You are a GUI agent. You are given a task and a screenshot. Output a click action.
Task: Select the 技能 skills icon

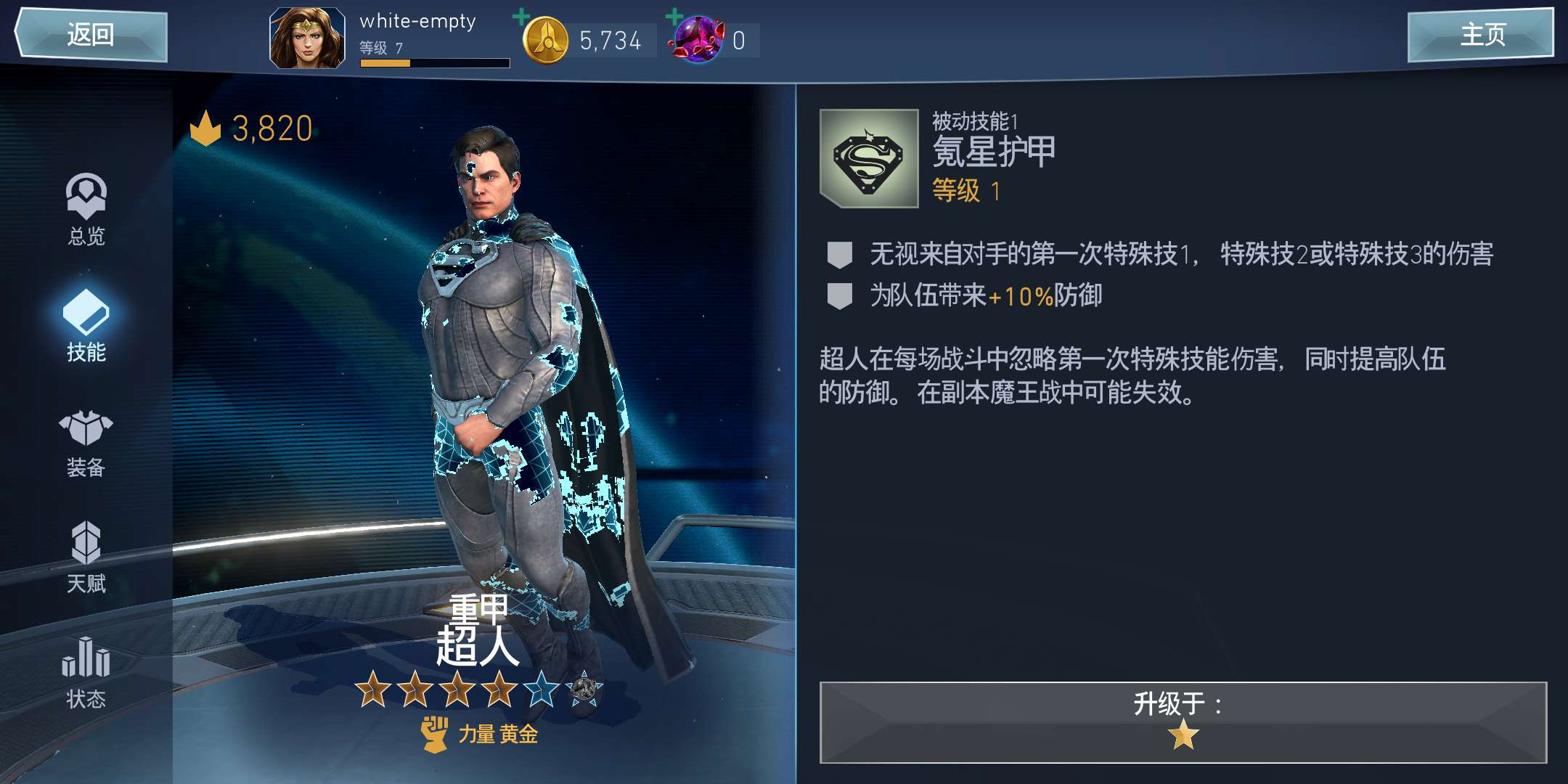click(86, 313)
